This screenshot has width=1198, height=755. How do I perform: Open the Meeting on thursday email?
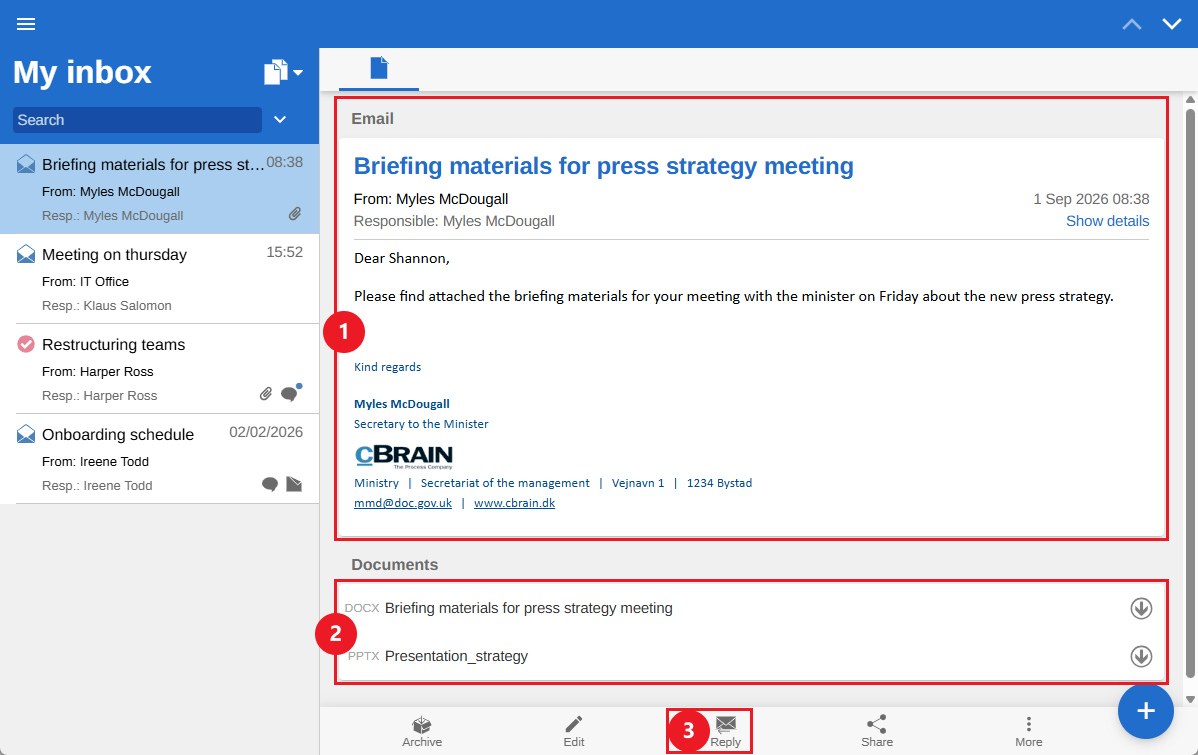160,279
